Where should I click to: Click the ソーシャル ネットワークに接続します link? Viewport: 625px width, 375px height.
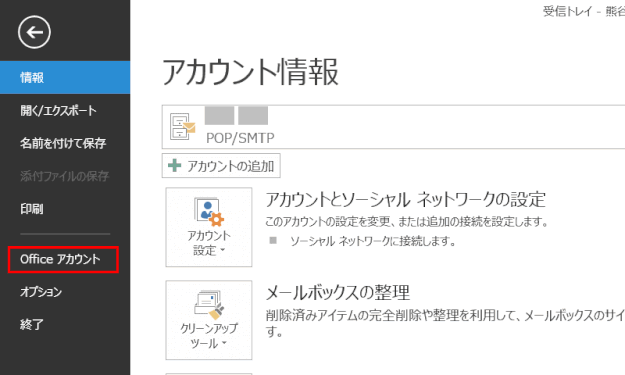tap(373, 241)
